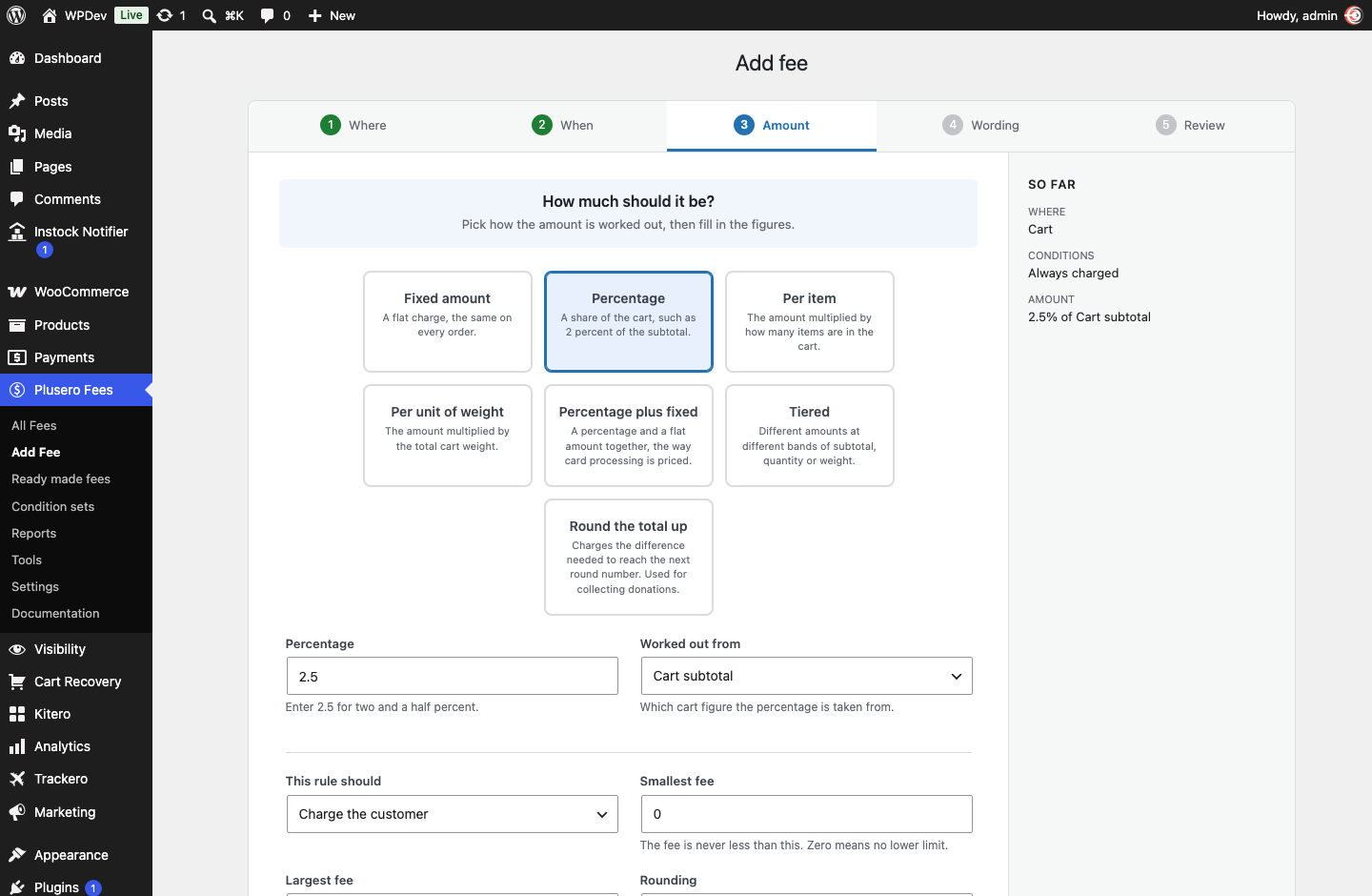
Task: Click the Plugins plug icon
Action: coord(17,887)
